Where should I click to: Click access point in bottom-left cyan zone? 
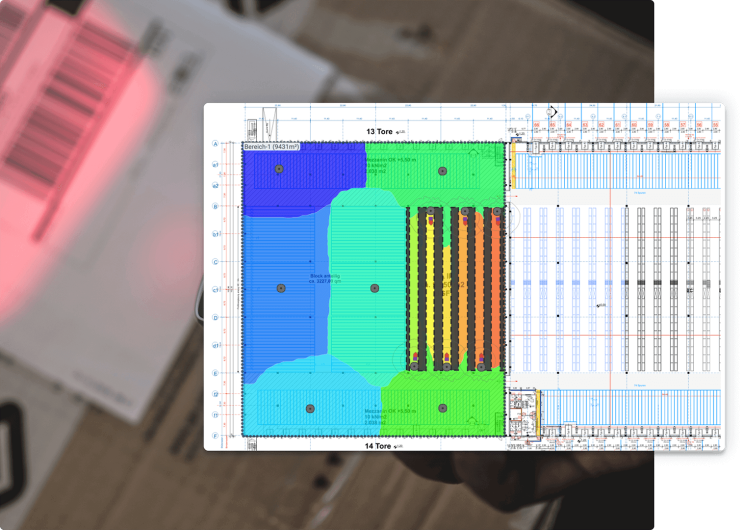pyautogui.click(x=310, y=408)
